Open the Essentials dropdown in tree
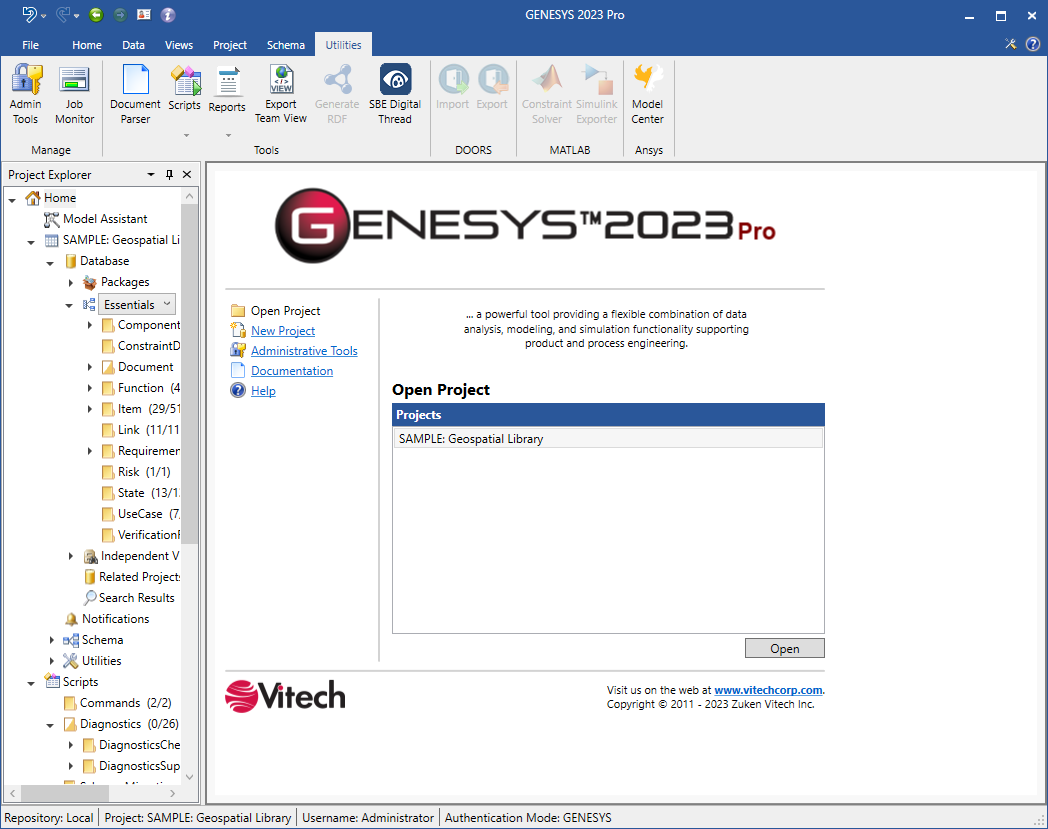This screenshot has height=829, width=1048. tap(167, 304)
